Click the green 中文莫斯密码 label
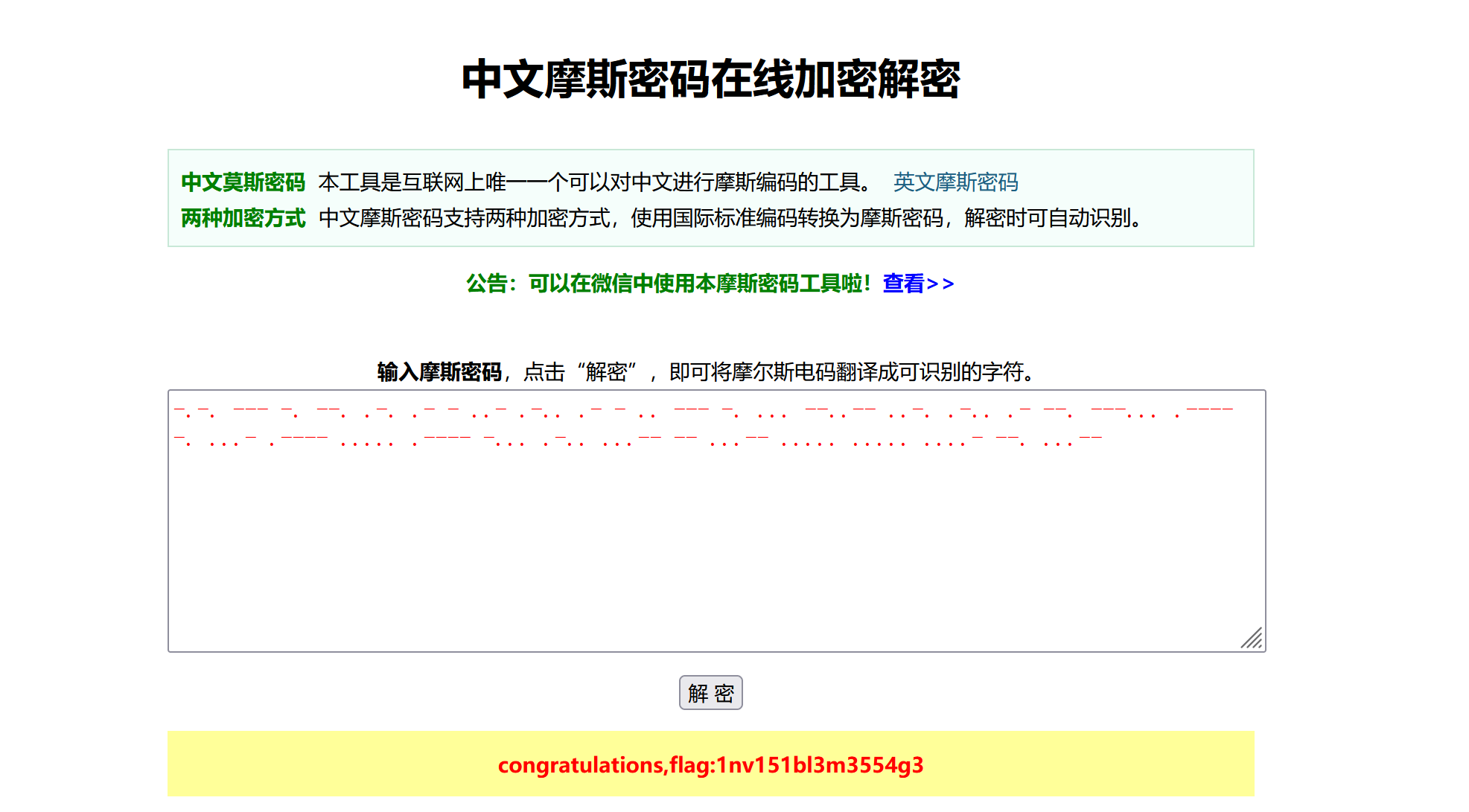This screenshot has width=1469, height=812. (x=243, y=182)
